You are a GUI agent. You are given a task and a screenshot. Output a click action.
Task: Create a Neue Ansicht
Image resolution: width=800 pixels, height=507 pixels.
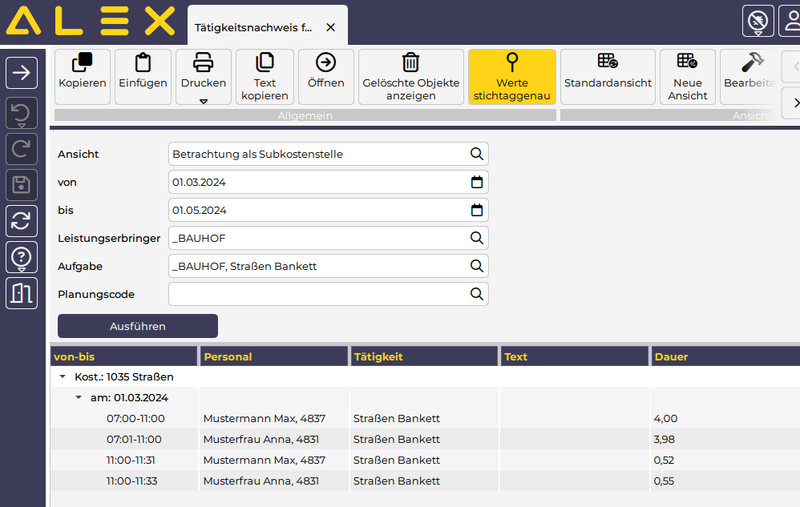(687, 64)
